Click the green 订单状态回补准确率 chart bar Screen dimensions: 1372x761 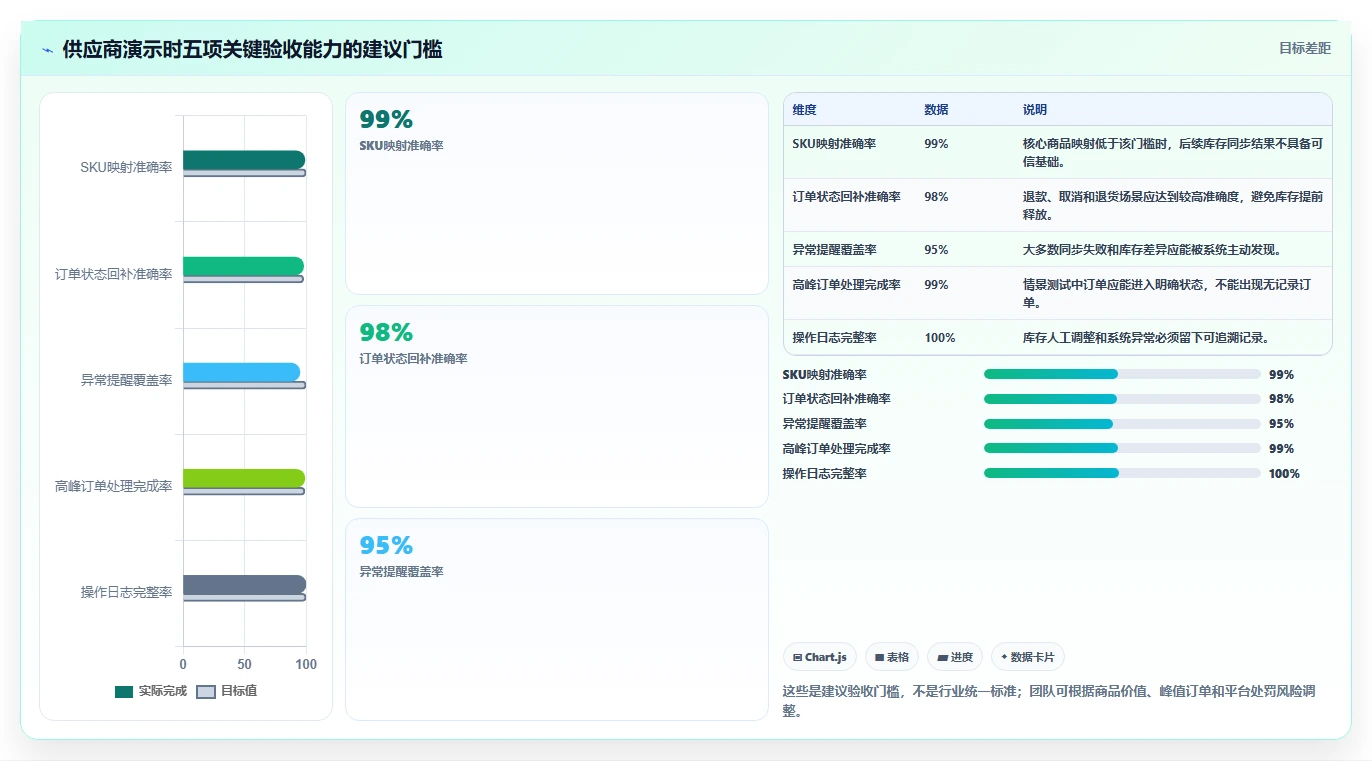pyautogui.click(x=243, y=266)
